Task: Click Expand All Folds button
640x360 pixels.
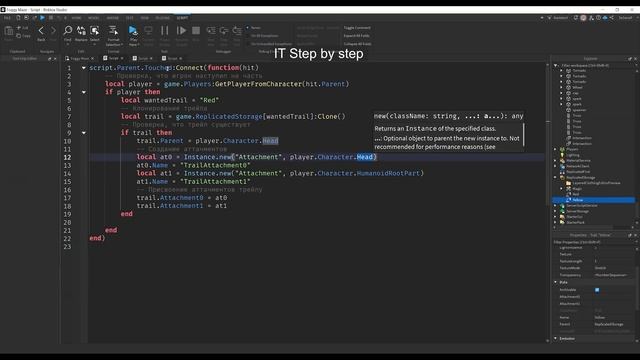Action: coord(356,36)
